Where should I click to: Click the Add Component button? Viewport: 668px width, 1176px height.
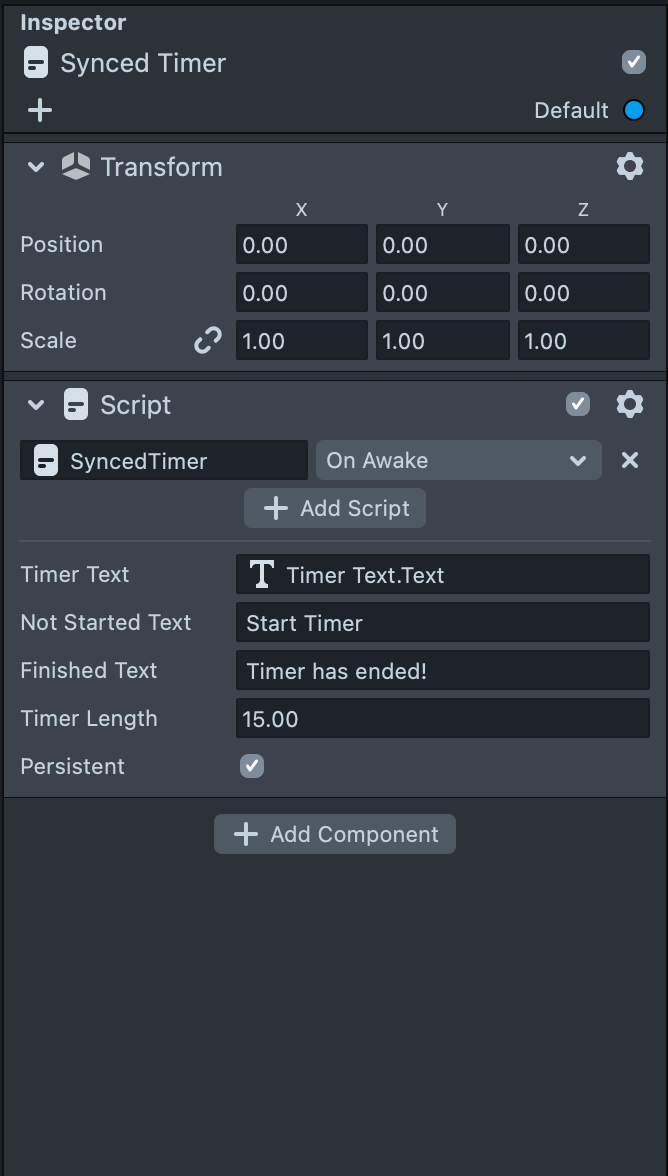tap(335, 834)
